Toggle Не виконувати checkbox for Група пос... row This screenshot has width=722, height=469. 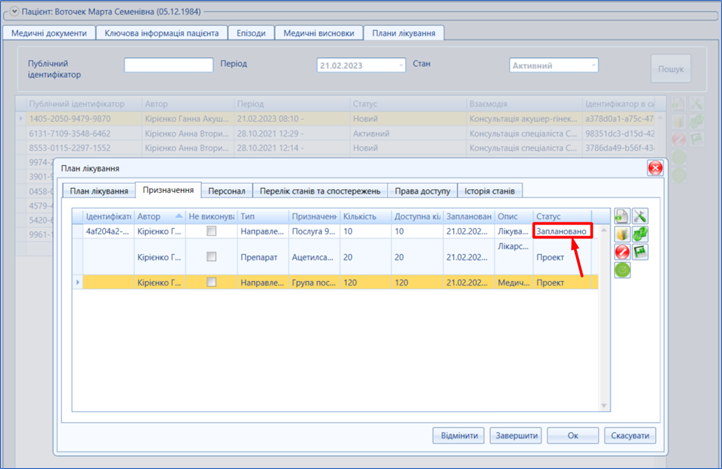point(211,282)
